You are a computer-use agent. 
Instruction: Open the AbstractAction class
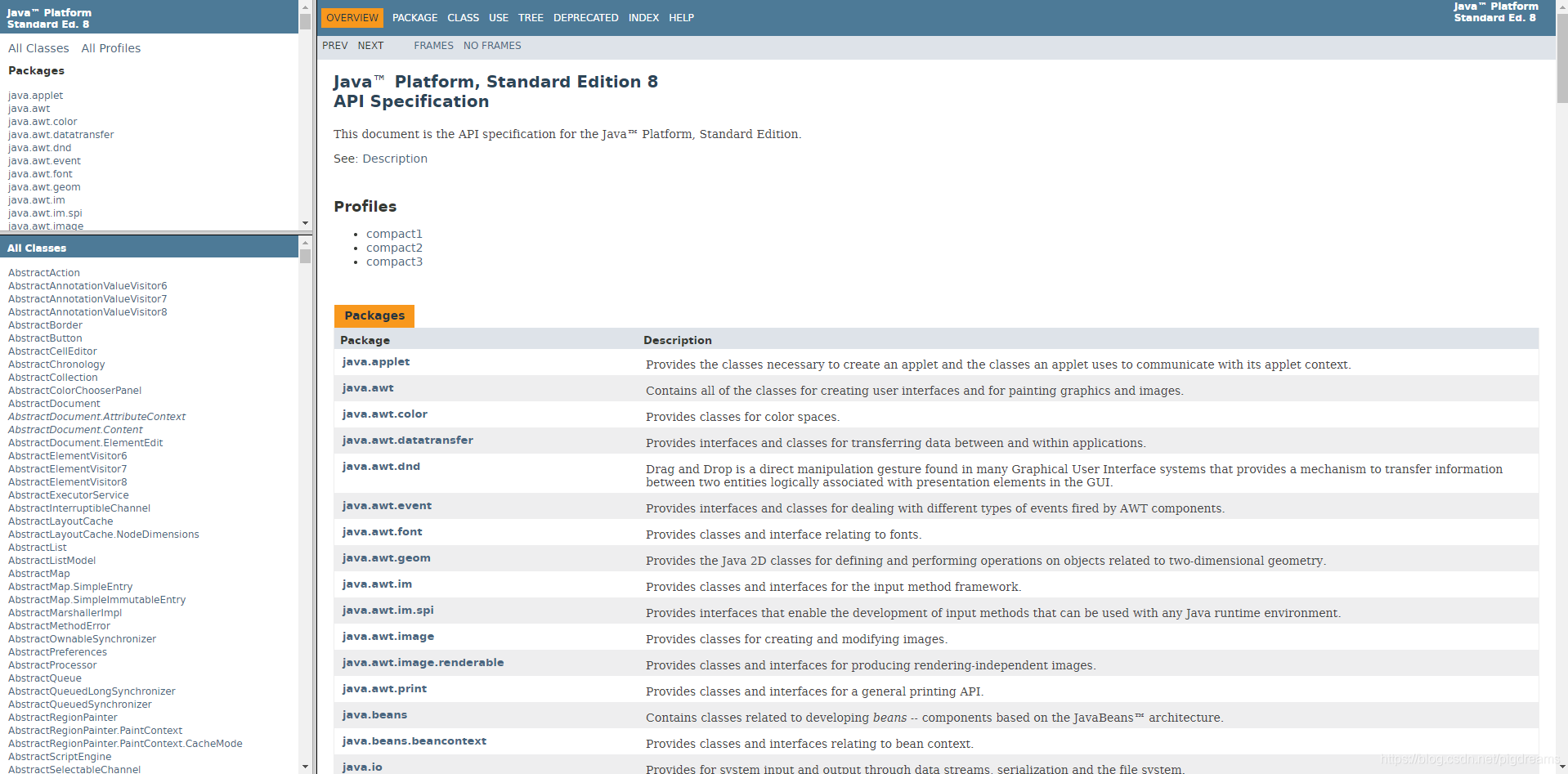coord(44,273)
